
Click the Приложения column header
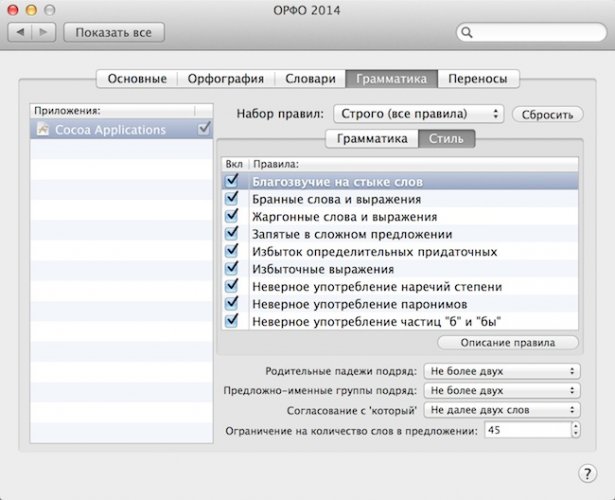tap(112, 111)
